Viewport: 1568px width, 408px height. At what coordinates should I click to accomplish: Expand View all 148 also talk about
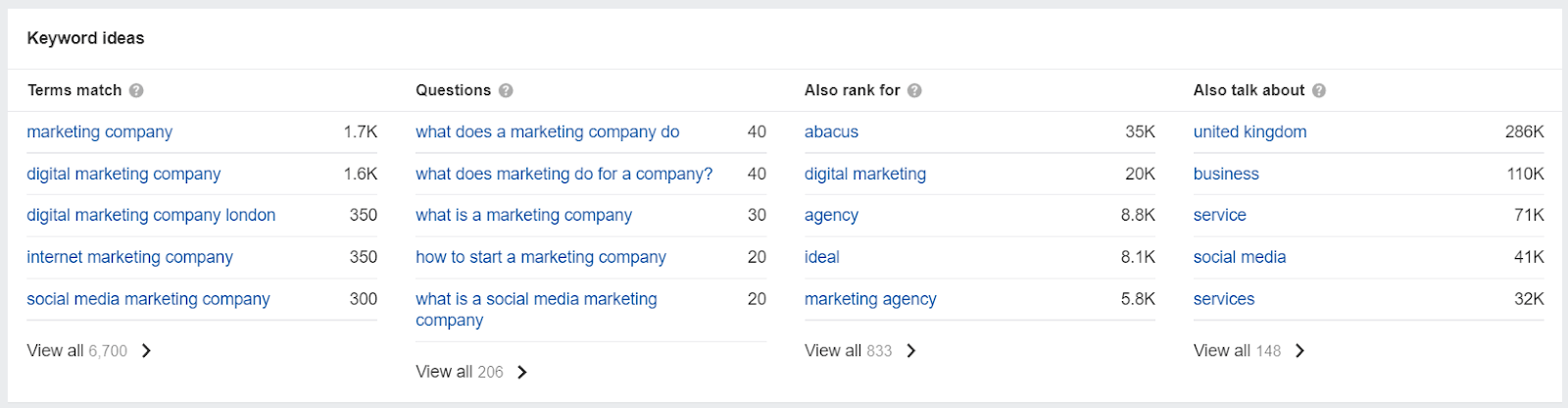point(1249,350)
